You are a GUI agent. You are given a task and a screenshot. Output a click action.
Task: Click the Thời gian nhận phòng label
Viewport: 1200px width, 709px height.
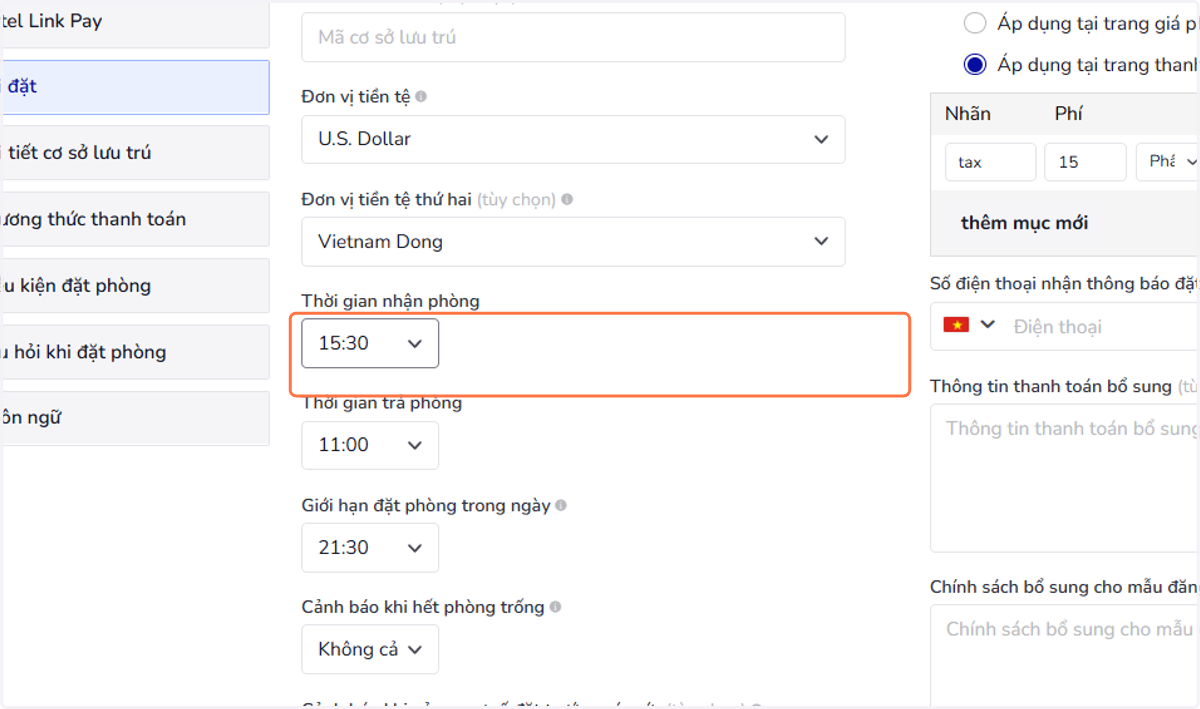coord(391,301)
